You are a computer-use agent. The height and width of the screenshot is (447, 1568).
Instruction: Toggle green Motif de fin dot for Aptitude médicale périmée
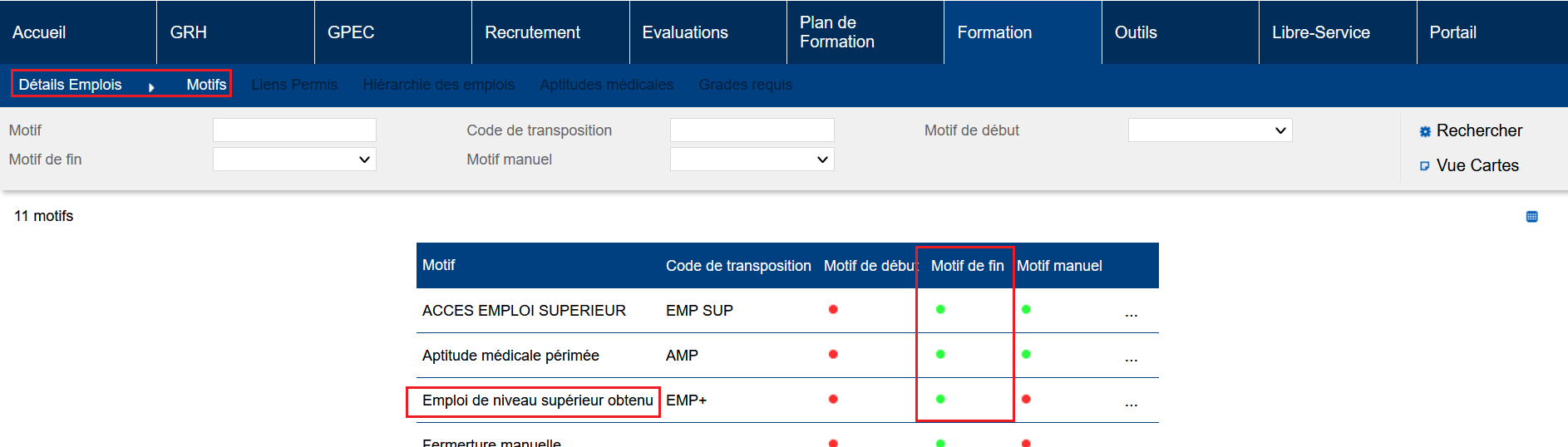(940, 355)
